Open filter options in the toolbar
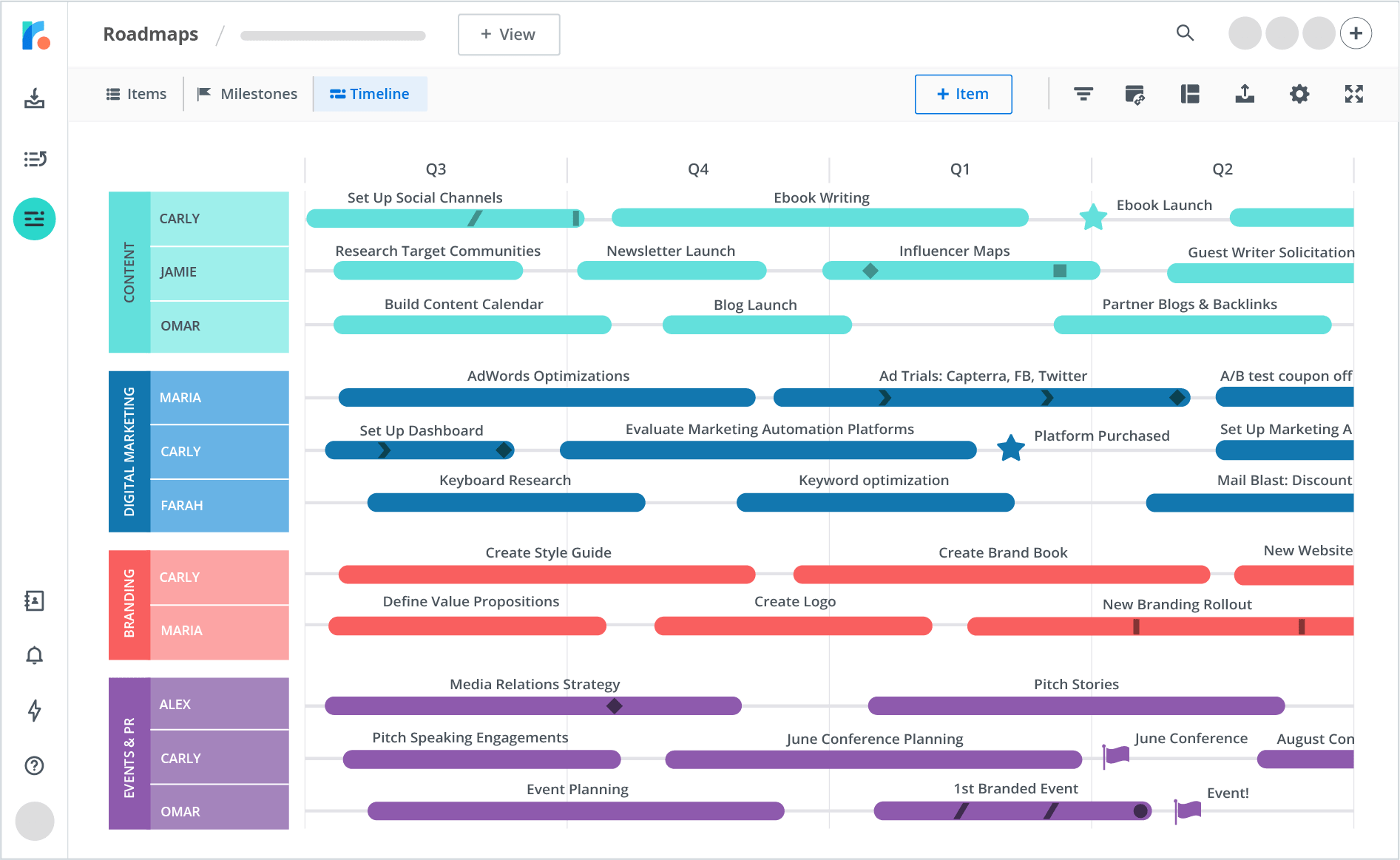 pyautogui.click(x=1083, y=94)
